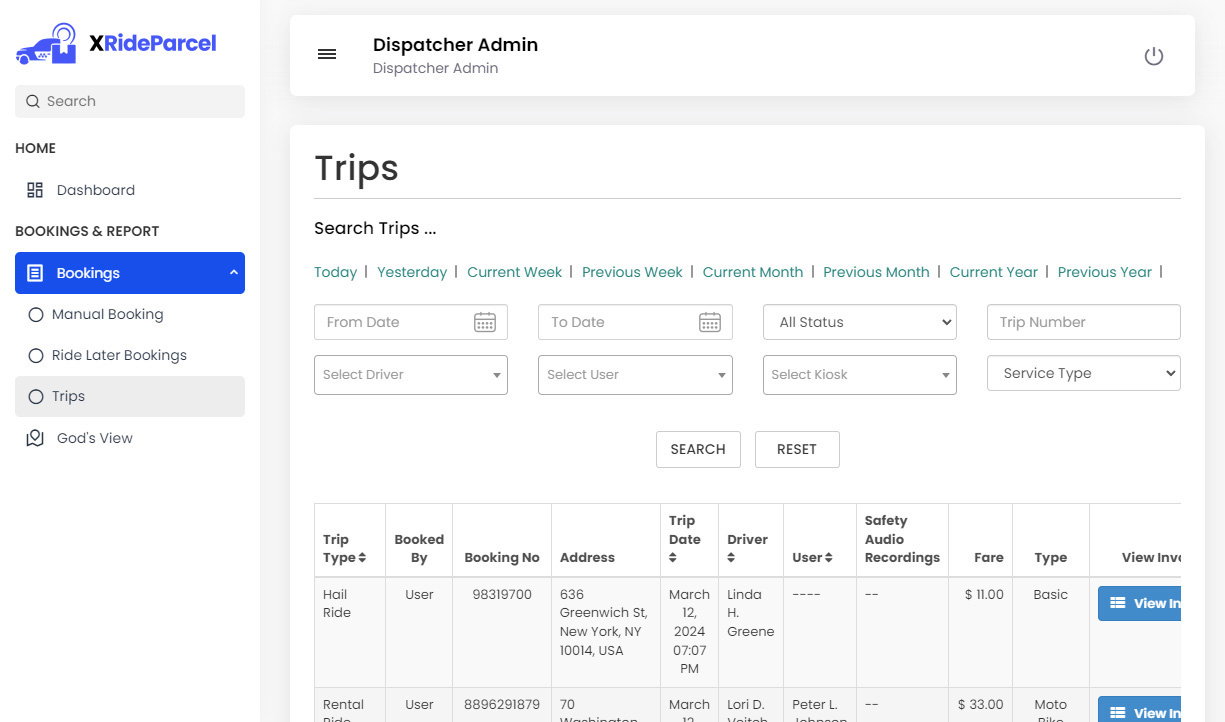This screenshot has height=722, width=1225.
Task: Click the sidebar Search box
Action: point(130,101)
